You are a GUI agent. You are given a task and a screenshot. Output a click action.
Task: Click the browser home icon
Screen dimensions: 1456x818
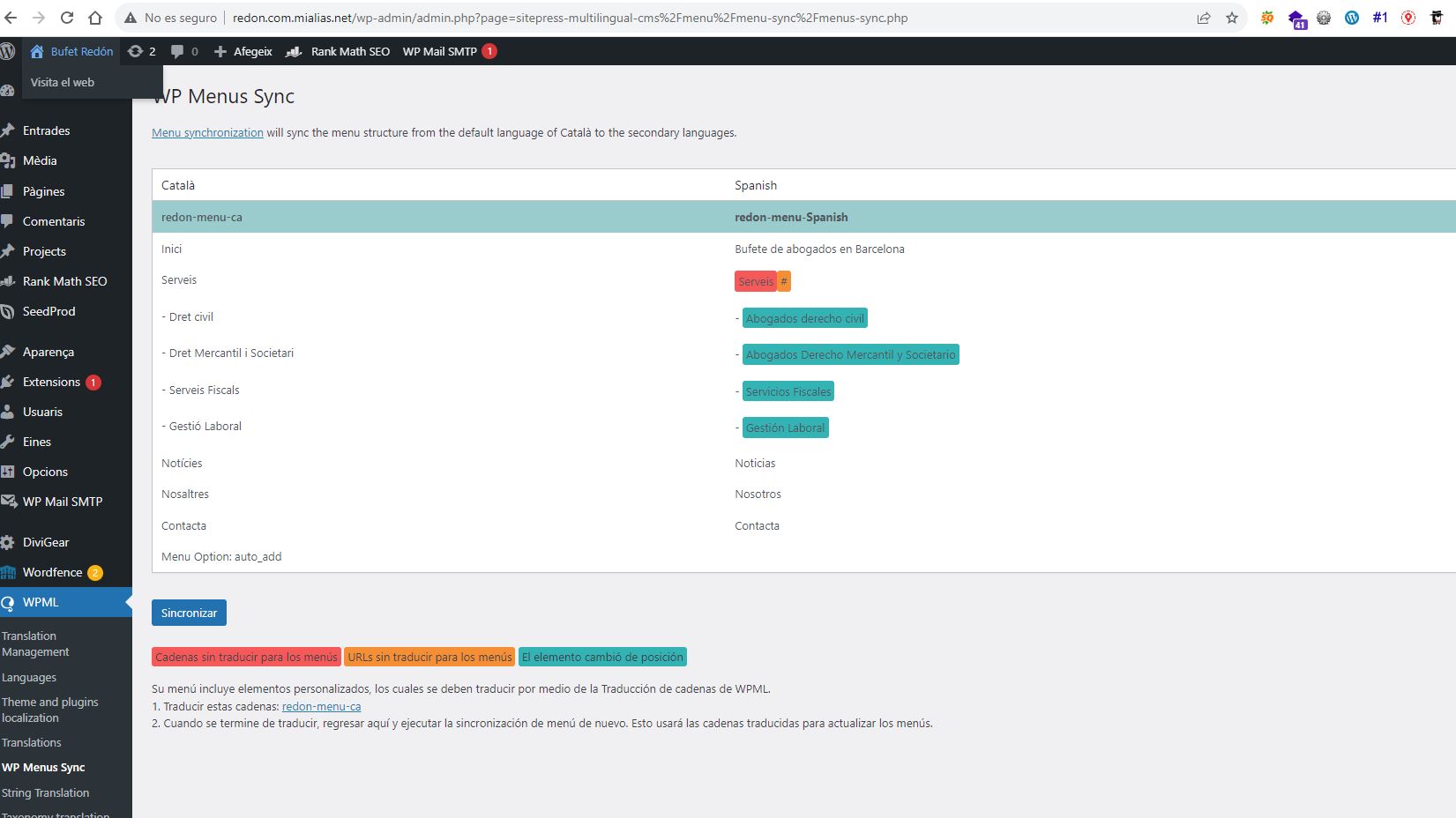pos(95,18)
